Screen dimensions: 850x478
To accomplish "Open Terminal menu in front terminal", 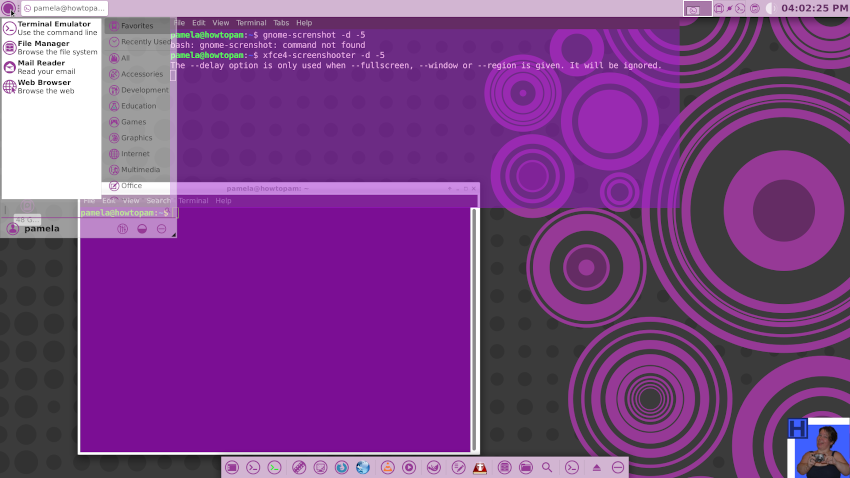I will coord(194,201).
